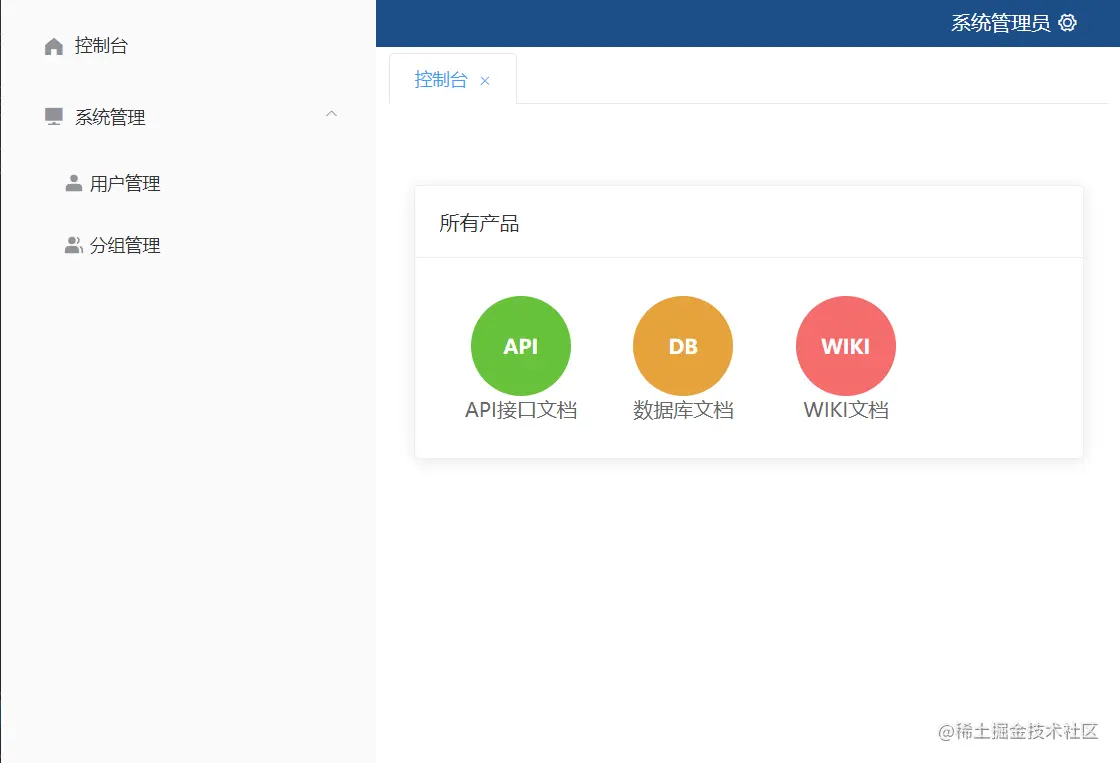Go to 分组管理 submenu item
1120x763 pixels.
tap(125, 245)
